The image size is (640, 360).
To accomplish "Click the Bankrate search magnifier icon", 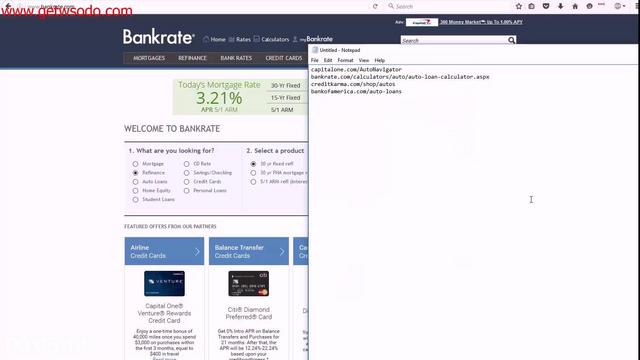I will pos(511,40).
